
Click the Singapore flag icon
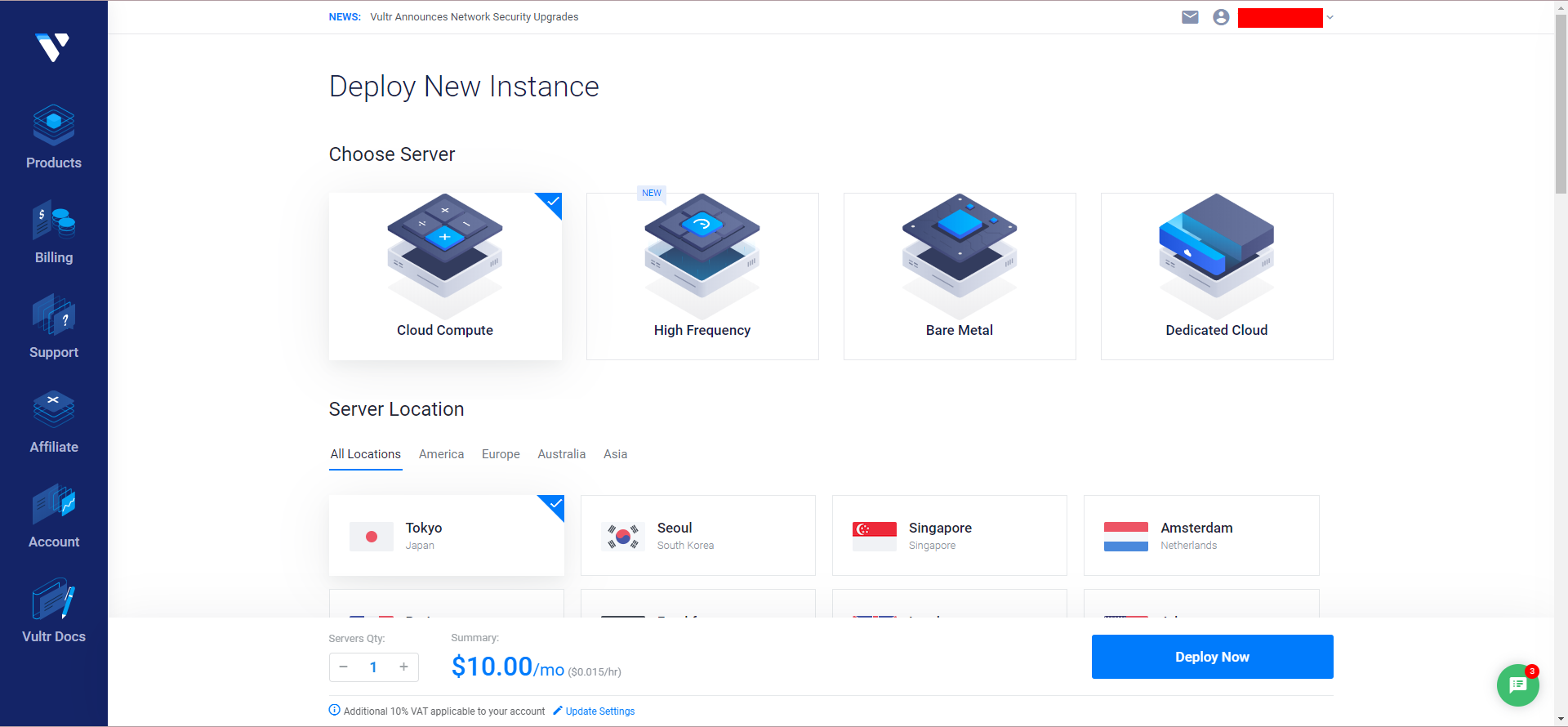(x=875, y=537)
